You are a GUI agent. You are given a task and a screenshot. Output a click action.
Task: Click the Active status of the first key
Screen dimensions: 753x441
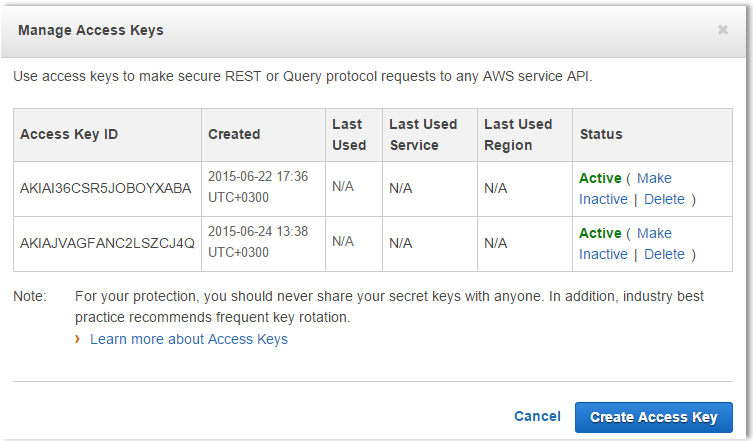(x=600, y=178)
